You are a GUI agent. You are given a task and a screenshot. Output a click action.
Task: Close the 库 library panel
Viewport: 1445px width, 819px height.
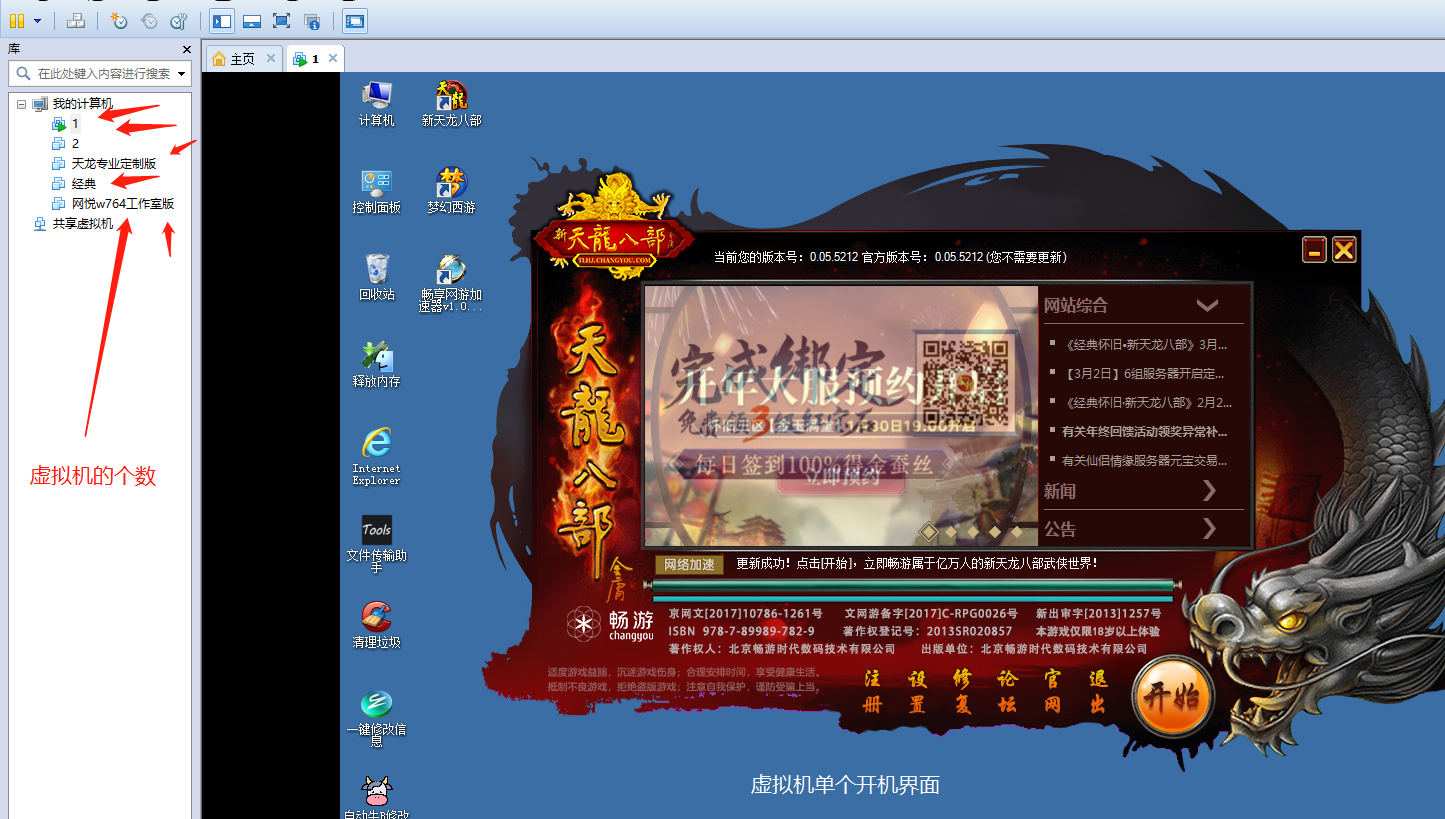pyautogui.click(x=187, y=49)
